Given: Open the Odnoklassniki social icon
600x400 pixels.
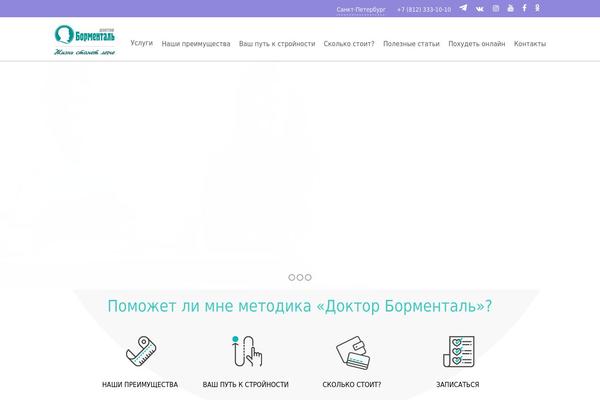Looking at the screenshot, I should pos(537,8).
